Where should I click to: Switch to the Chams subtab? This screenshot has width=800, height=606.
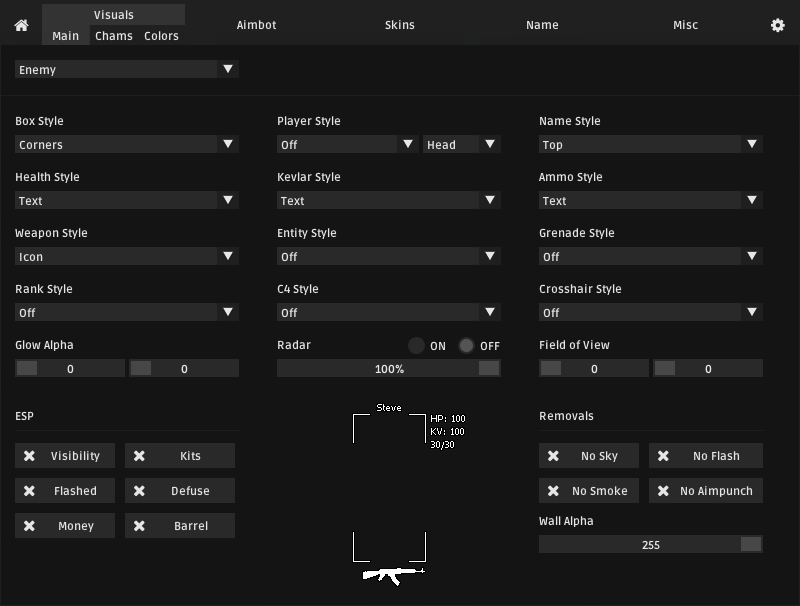click(x=114, y=36)
